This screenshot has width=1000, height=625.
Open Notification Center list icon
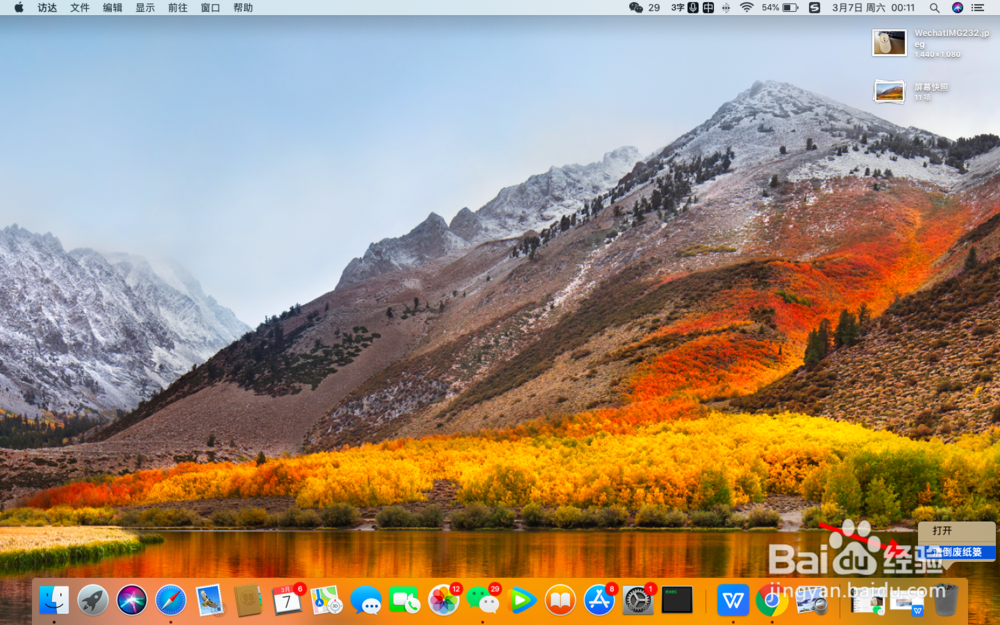click(x=978, y=8)
